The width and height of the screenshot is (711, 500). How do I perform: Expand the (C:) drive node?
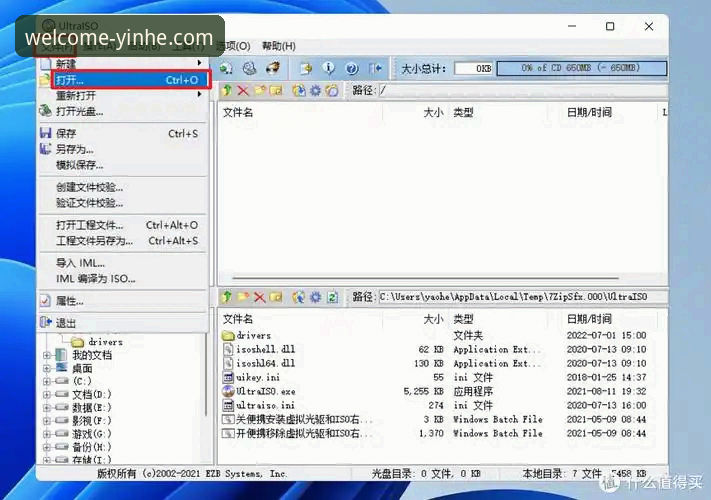[47, 382]
